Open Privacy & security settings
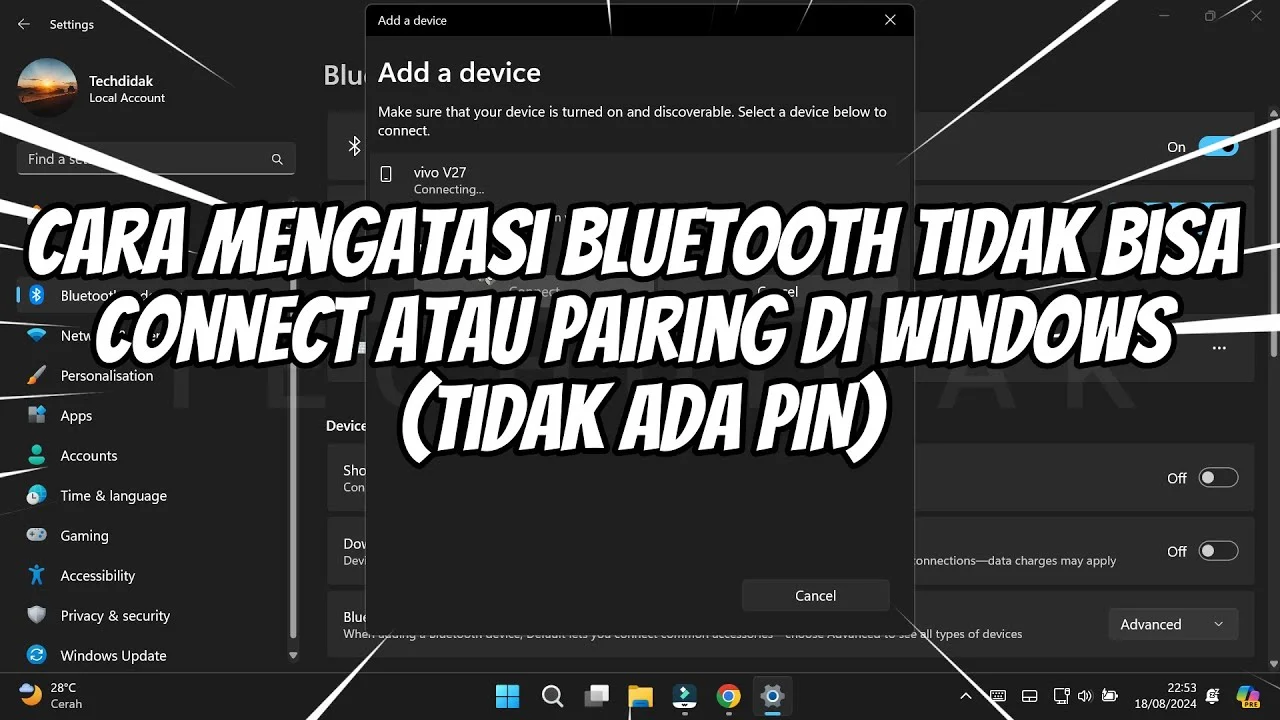The height and width of the screenshot is (720, 1280). [115, 616]
